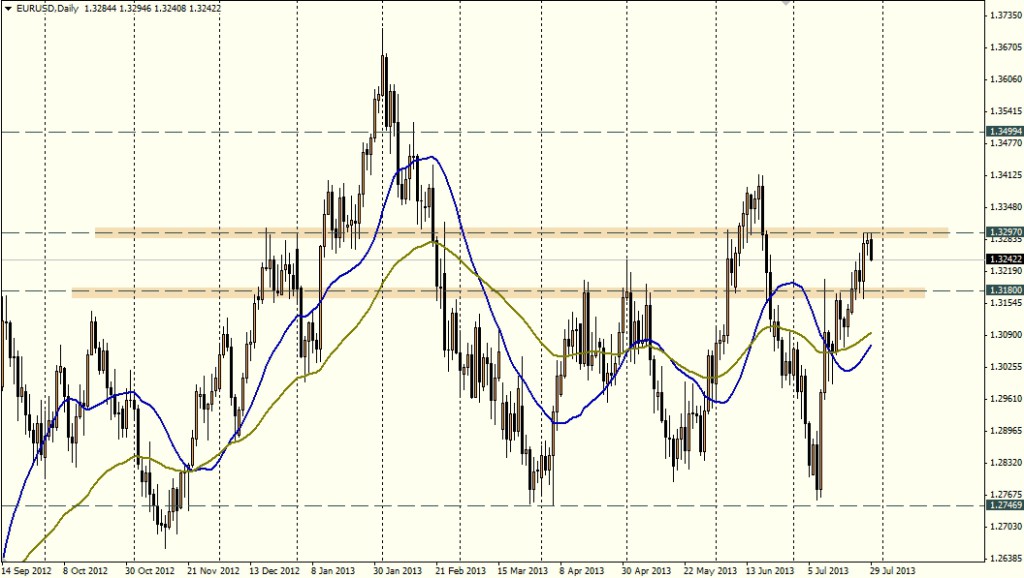Image resolution: width=1024 pixels, height=578 pixels.
Task: Click the most recent candlestick on the chart
Action: [872, 247]
